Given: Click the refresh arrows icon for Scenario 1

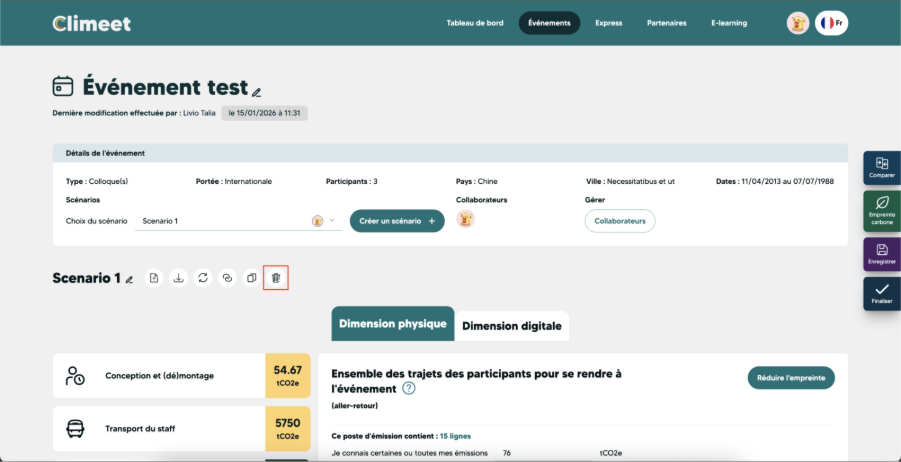Looking at the screenshot, I should coord(203,278).
